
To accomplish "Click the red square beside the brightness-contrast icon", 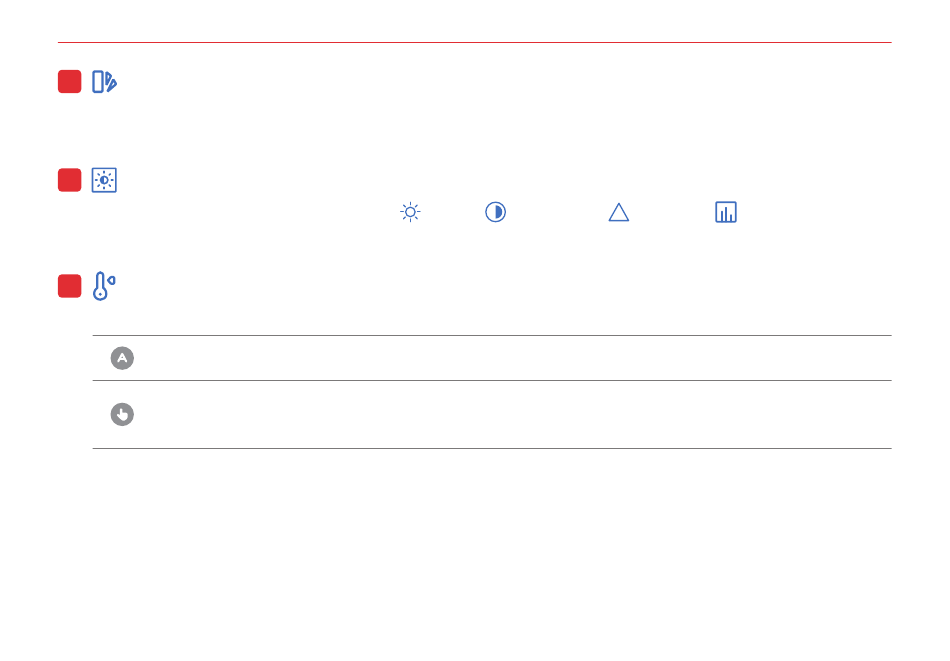I will pos(70,180).
